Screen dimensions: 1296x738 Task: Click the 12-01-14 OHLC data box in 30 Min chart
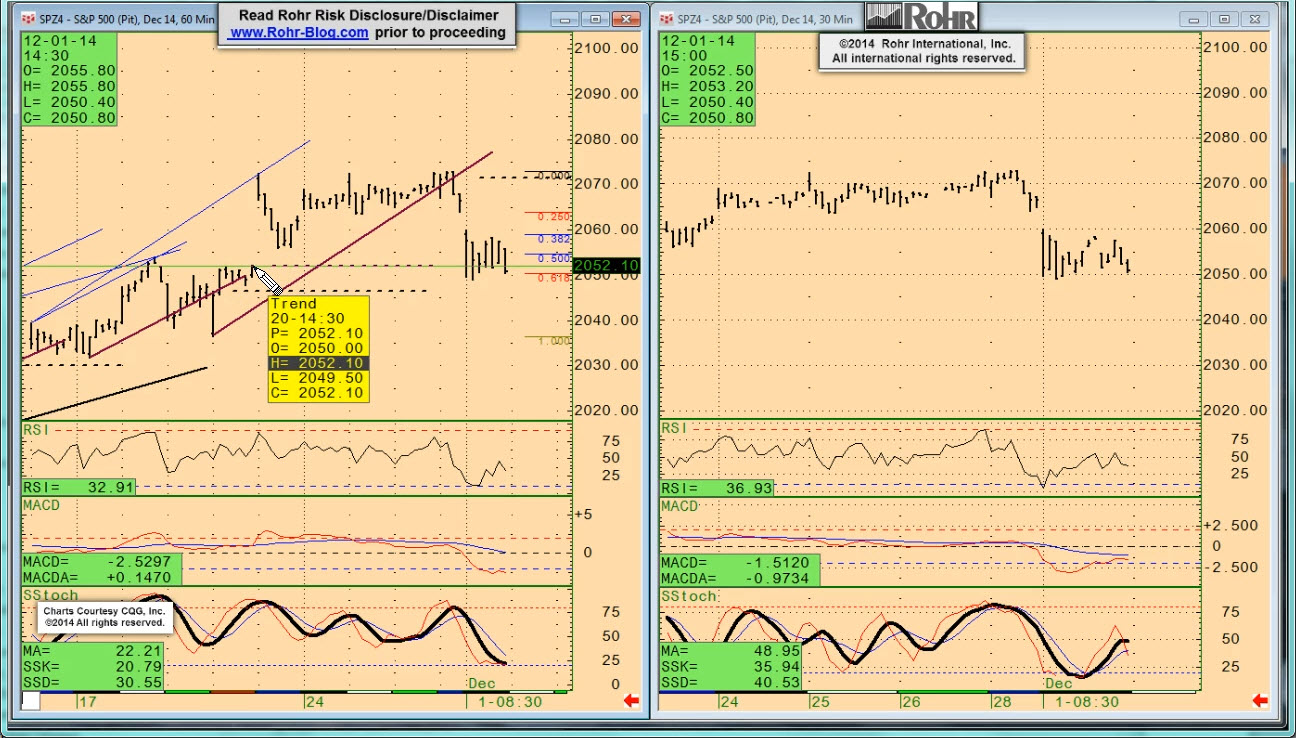pos(707,79)
